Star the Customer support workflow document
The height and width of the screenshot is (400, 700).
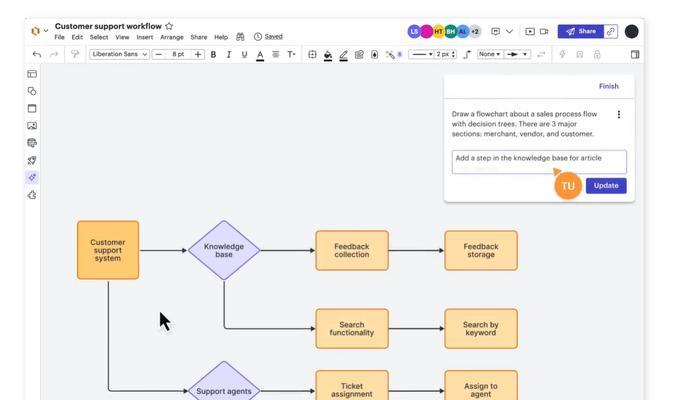click(x=169, y=26)
